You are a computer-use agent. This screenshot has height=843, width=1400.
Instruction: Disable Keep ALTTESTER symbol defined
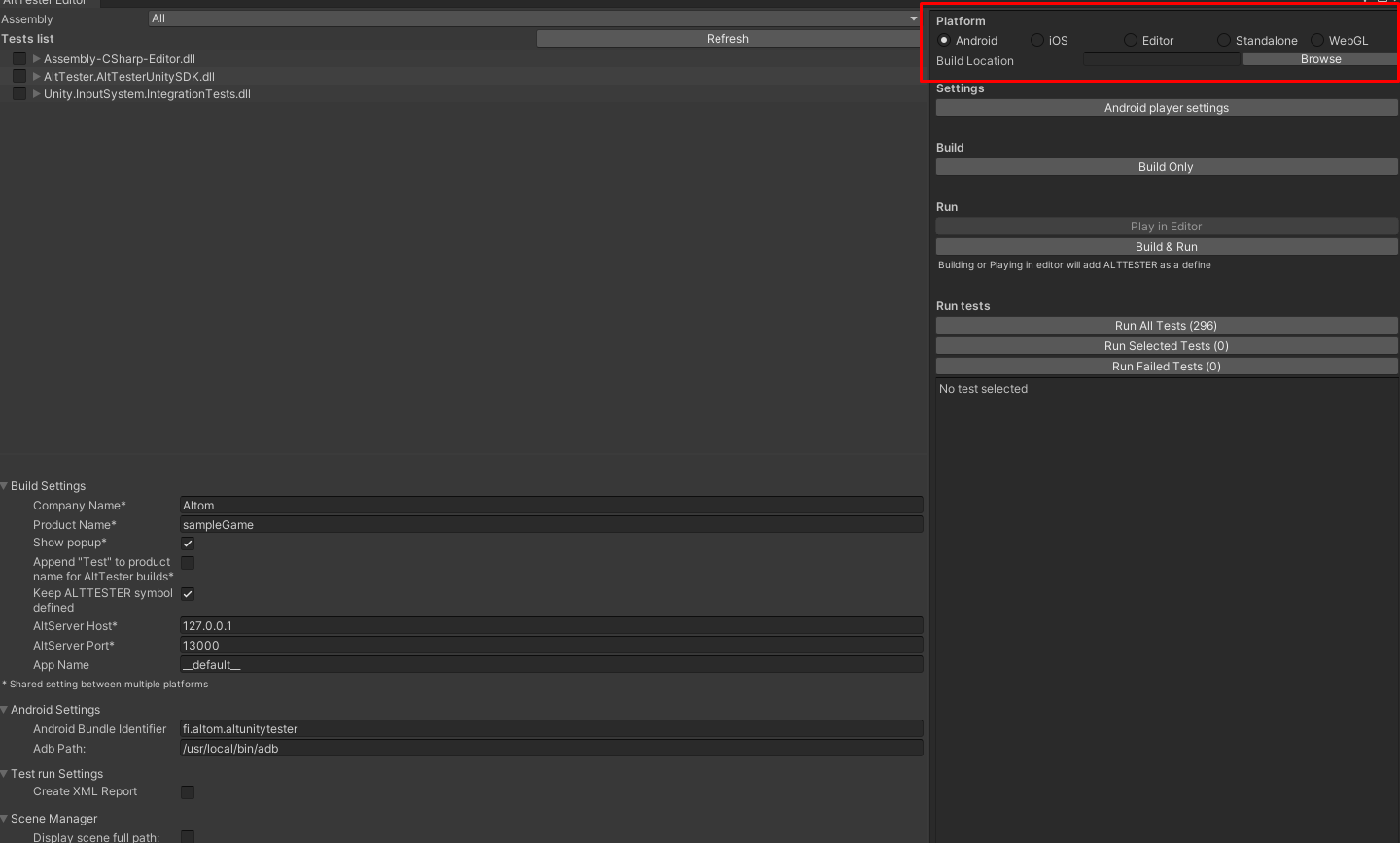(187, 593)
